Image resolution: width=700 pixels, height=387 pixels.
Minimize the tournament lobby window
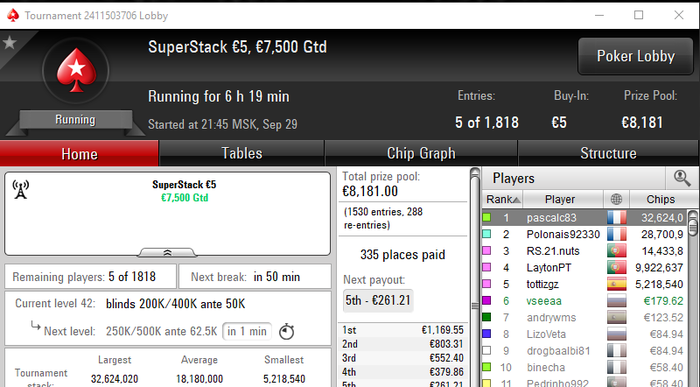point(600,15)
